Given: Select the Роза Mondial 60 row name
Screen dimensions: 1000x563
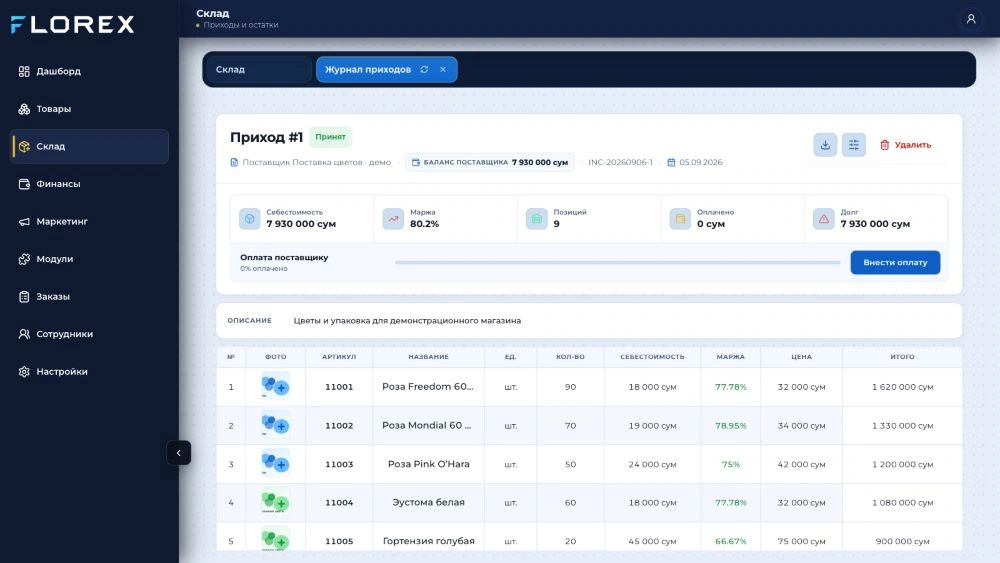Looking at the screenshot, I should (427, 425).
